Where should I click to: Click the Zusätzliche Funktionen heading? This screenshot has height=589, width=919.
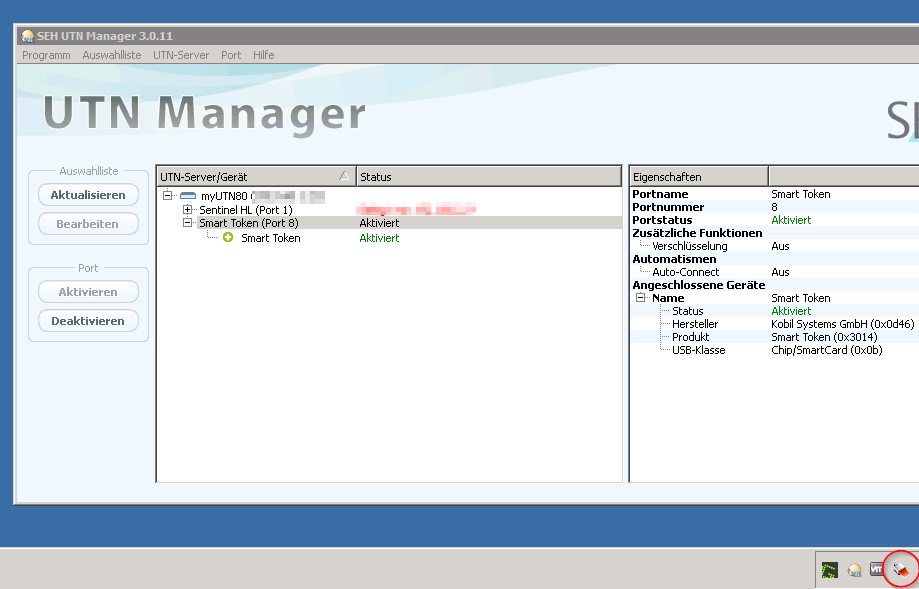[697, 233]
